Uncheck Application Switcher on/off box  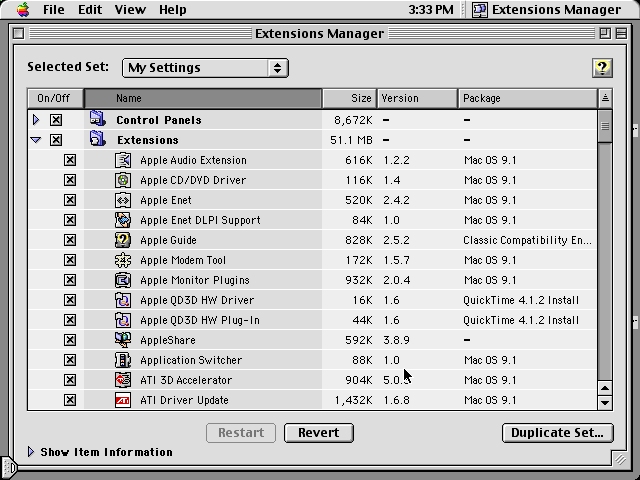tap(70, 360)
